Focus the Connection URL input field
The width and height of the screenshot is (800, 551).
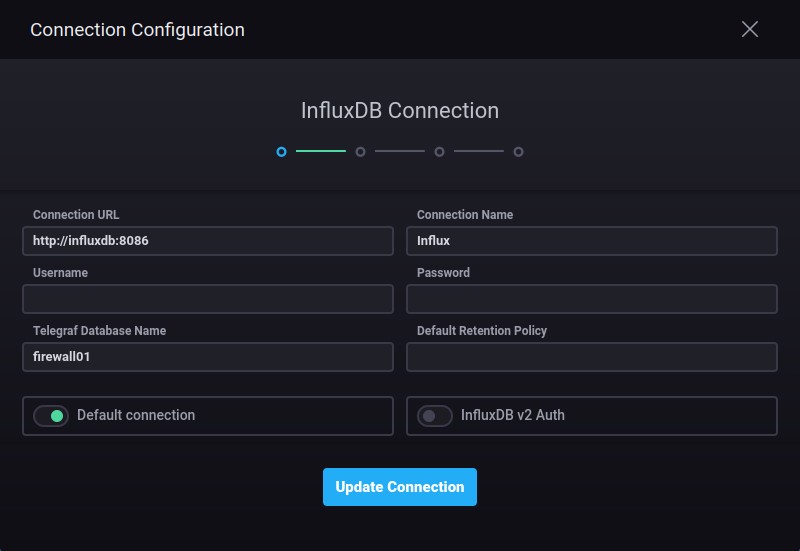click(208, 241)
